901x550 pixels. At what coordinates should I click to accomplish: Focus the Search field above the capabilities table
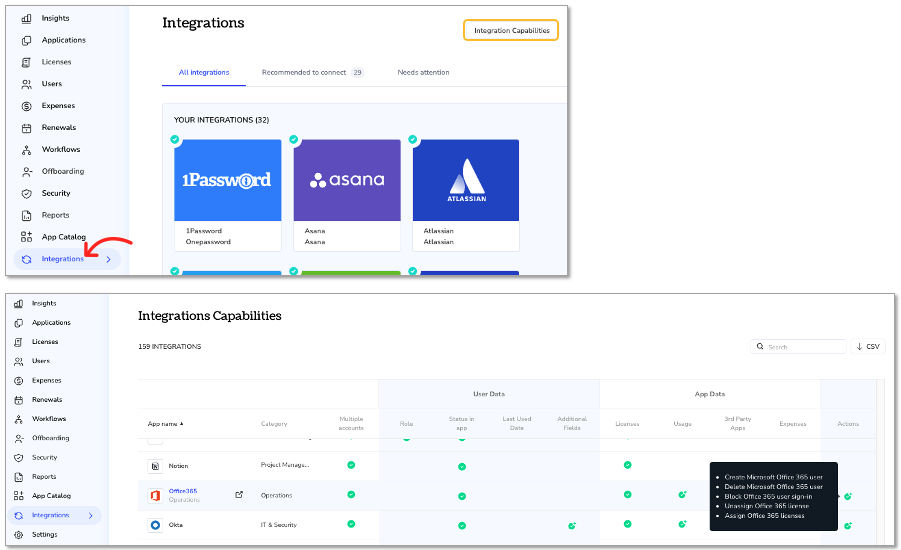pyautogui.click(x=798, y=347)
